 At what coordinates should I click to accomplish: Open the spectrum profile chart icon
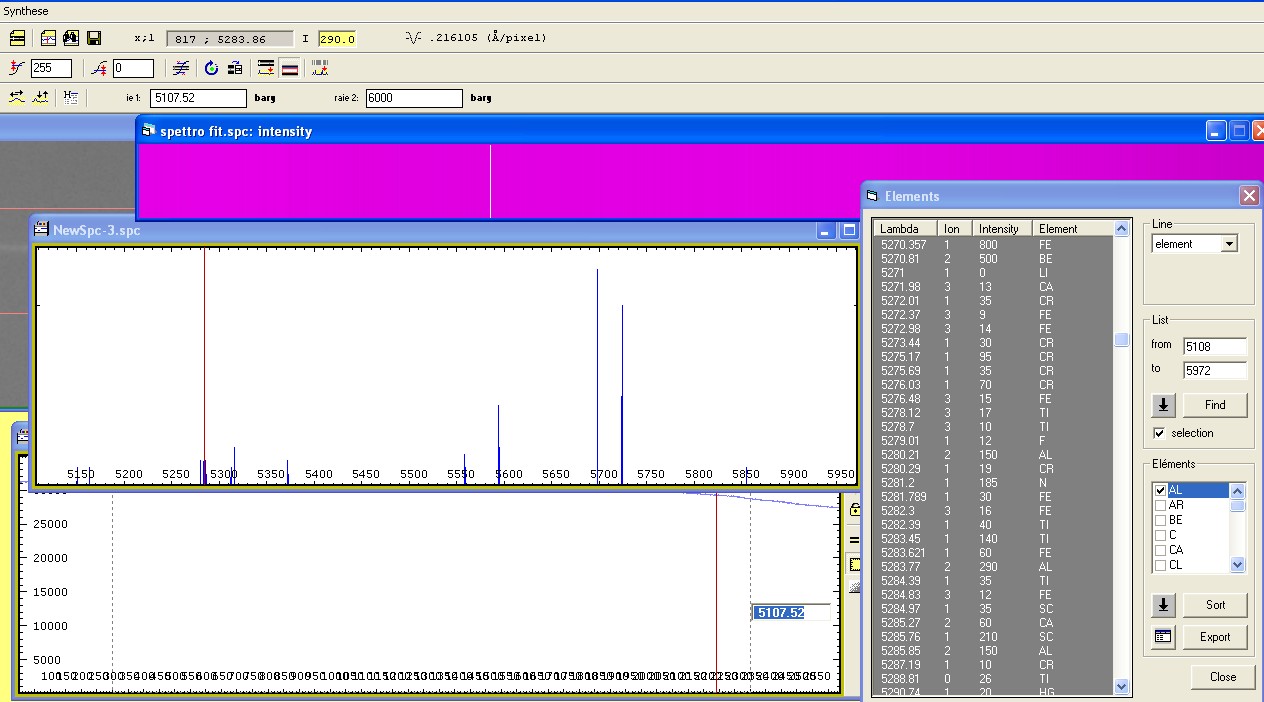[48, 38]
